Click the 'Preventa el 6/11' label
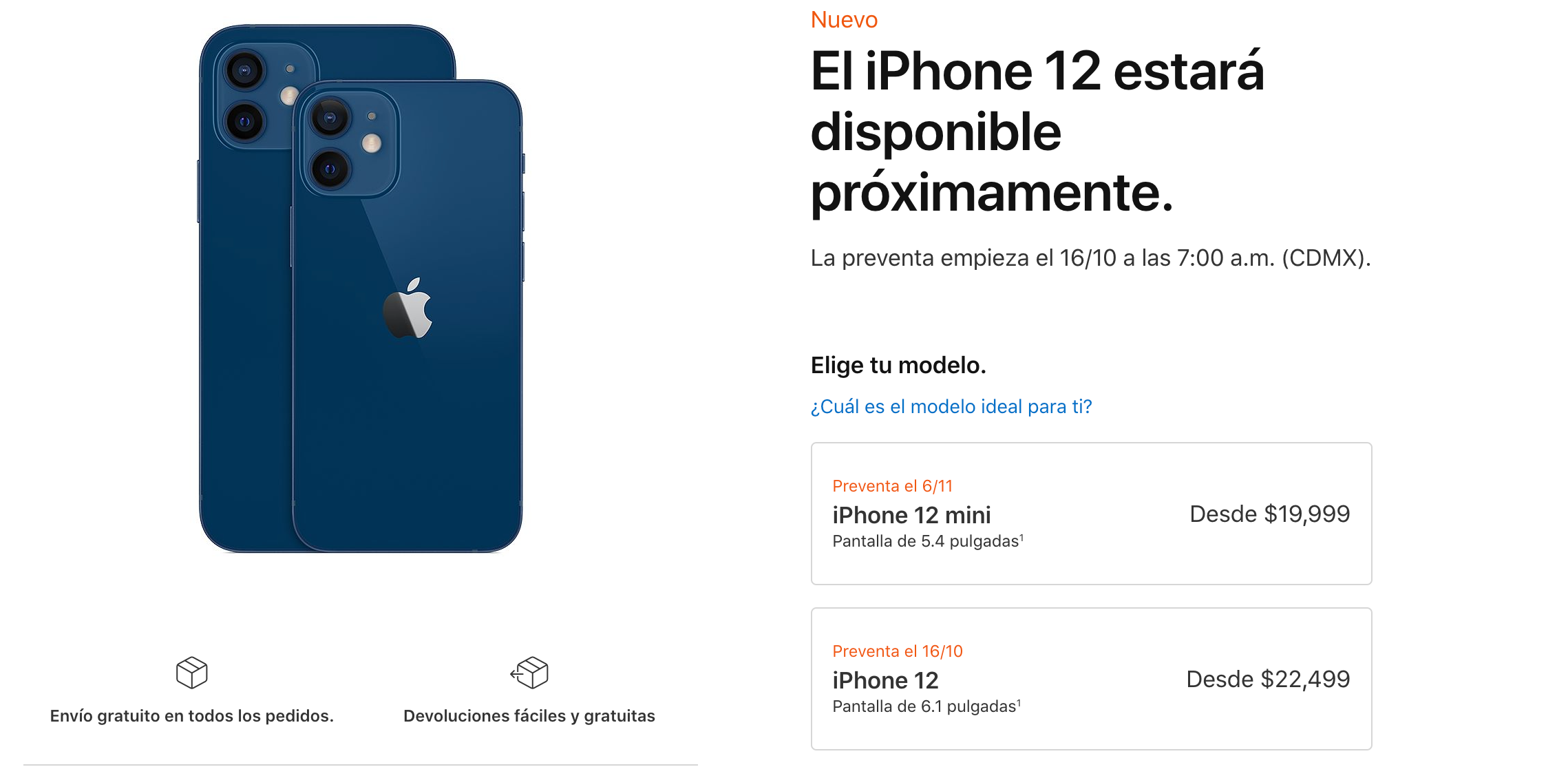Screen dimensions: 1568x767 (893, 486)
